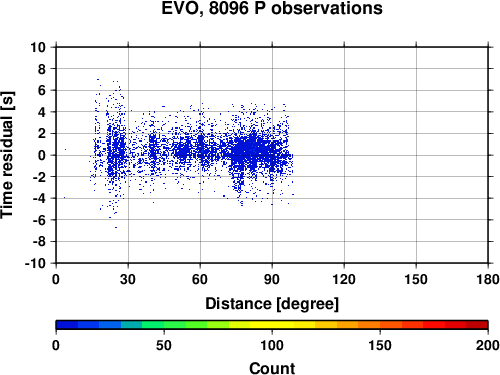
Task: Click the x-axis tick label "90"
Action: click(272, 279)
